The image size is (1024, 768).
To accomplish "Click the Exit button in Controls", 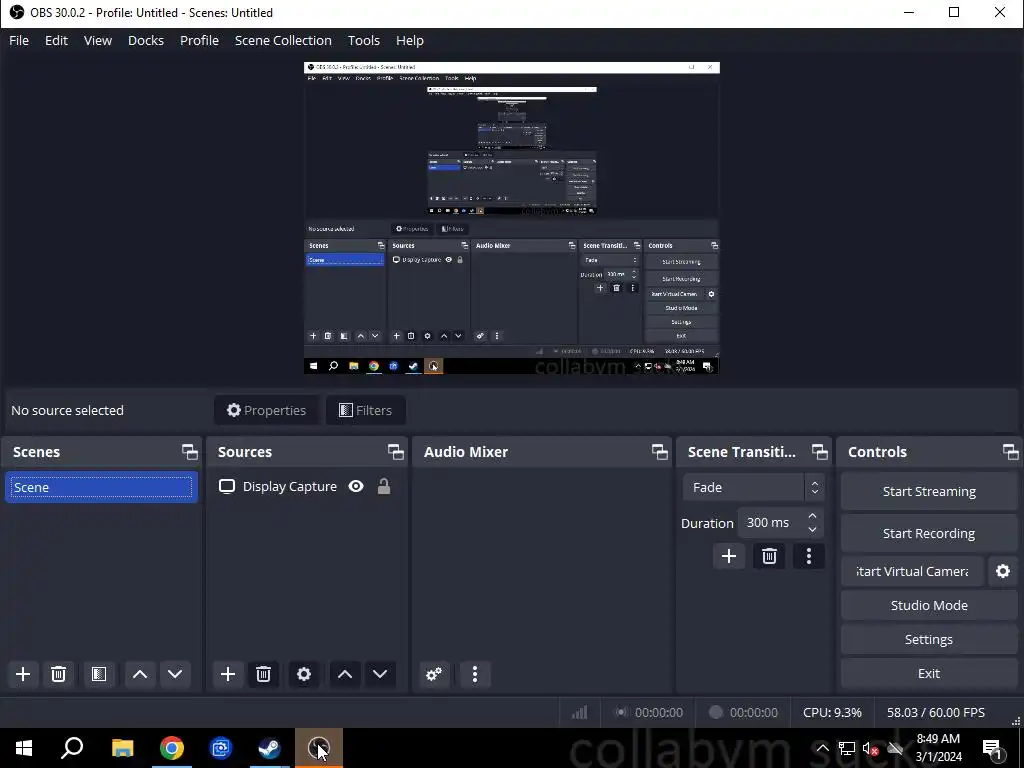I will 929,673.
